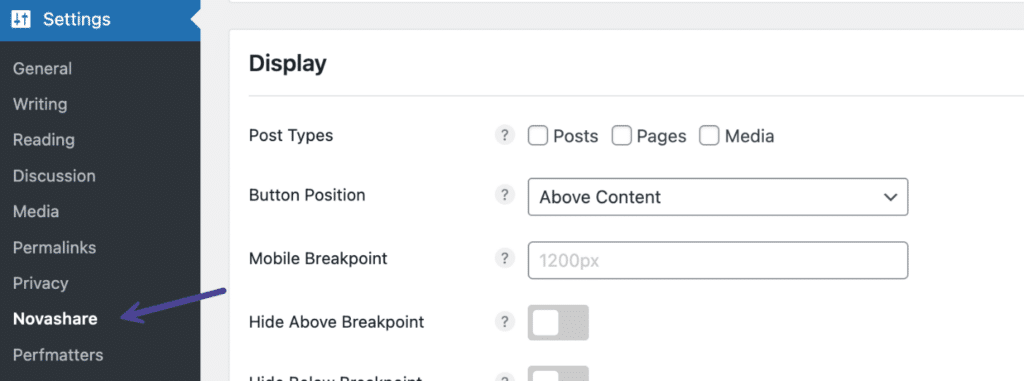Click the Settings sliders icon in sidebar
Viewport: 1024px width, 381px height.
(x=22, y=20)
